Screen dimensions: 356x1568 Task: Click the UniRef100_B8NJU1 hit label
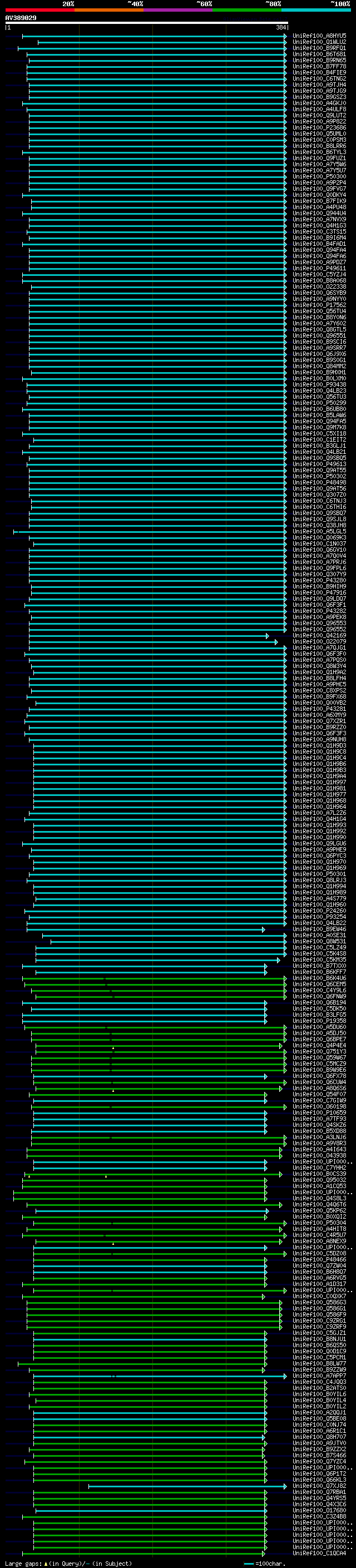319,1339
